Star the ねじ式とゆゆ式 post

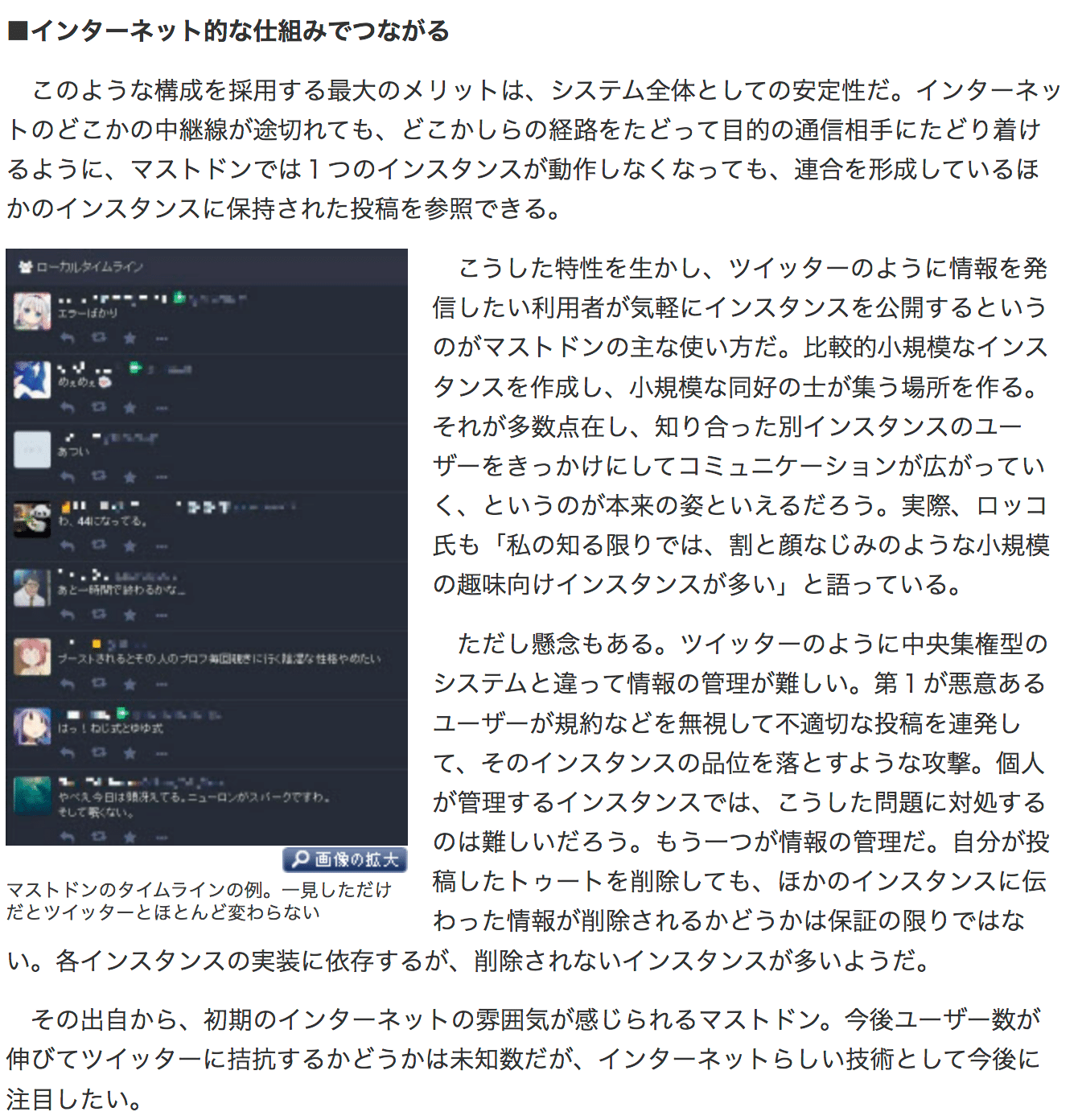pos(130,754)
